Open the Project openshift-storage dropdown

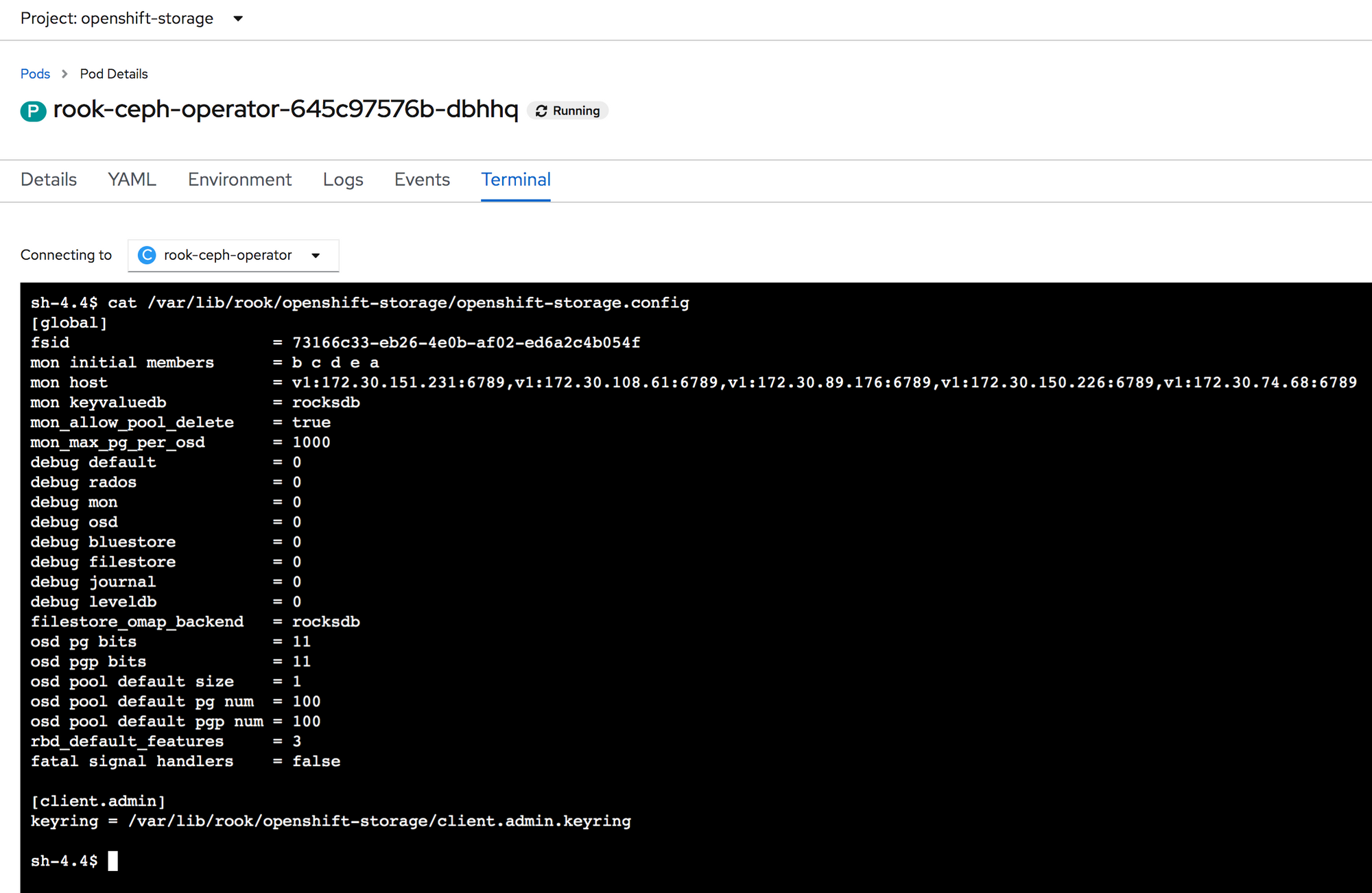pyautogui.click(x=132, y=19)
